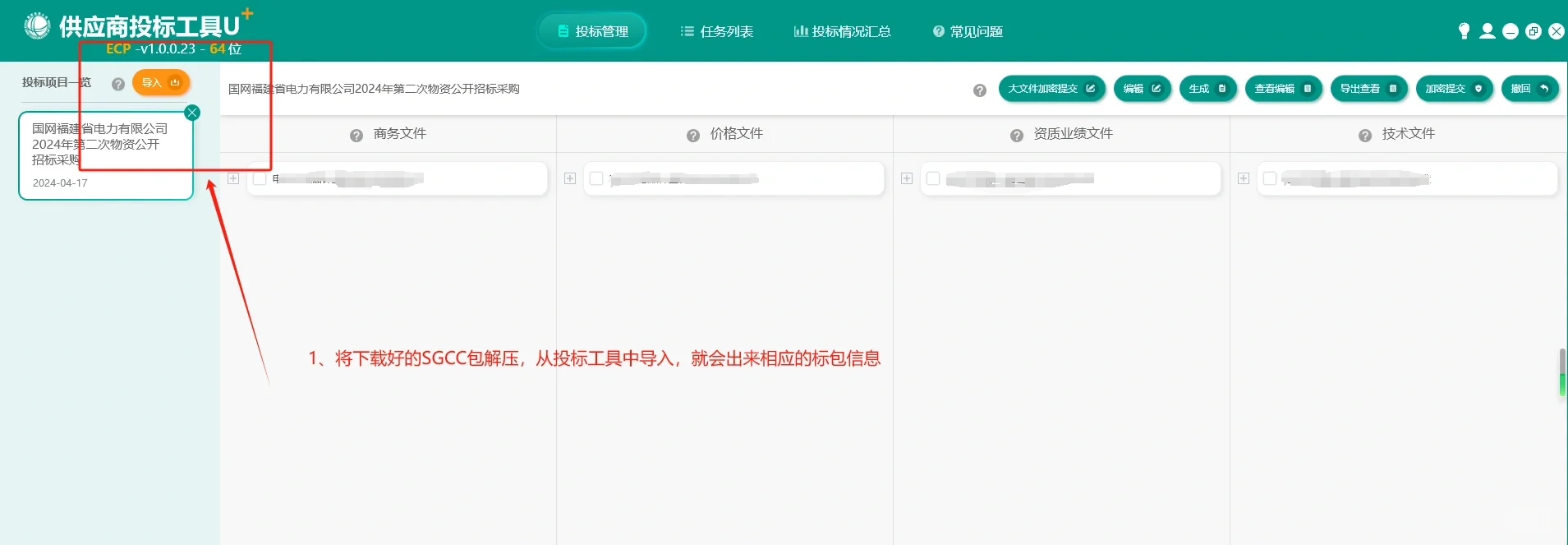Open the user account icon

pos(1488,31)
